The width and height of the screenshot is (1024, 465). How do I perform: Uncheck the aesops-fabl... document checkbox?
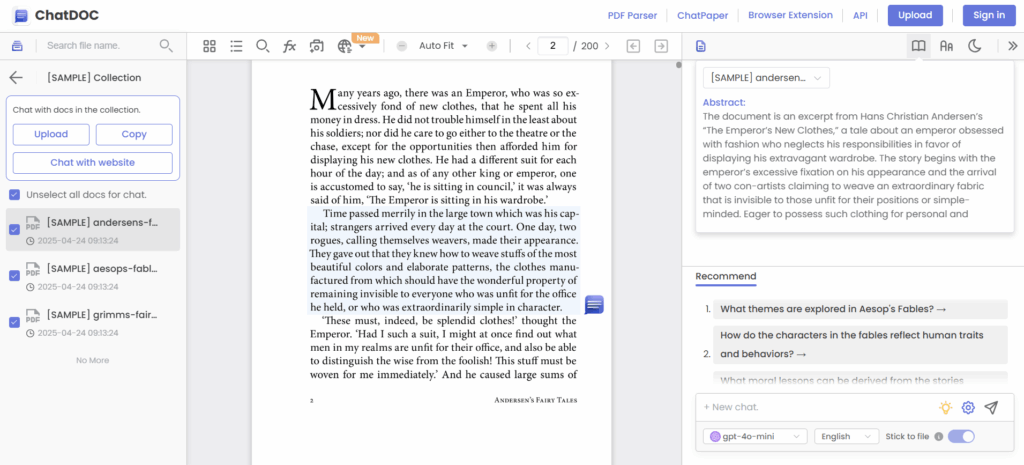pos(14,276)
